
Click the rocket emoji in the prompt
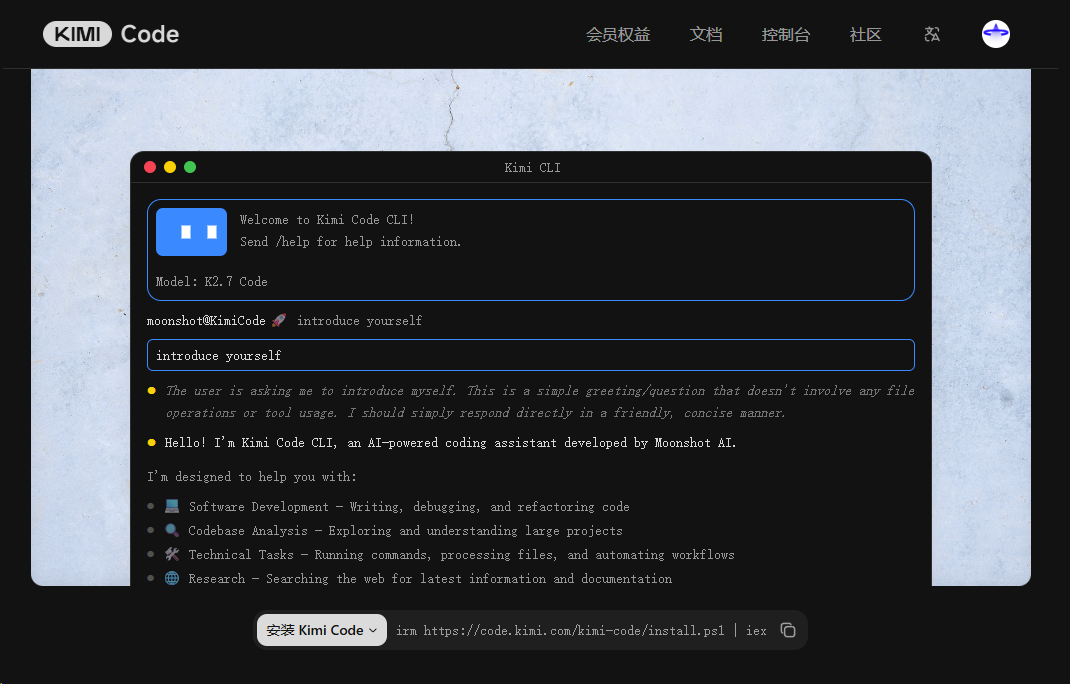coord(278,320)
